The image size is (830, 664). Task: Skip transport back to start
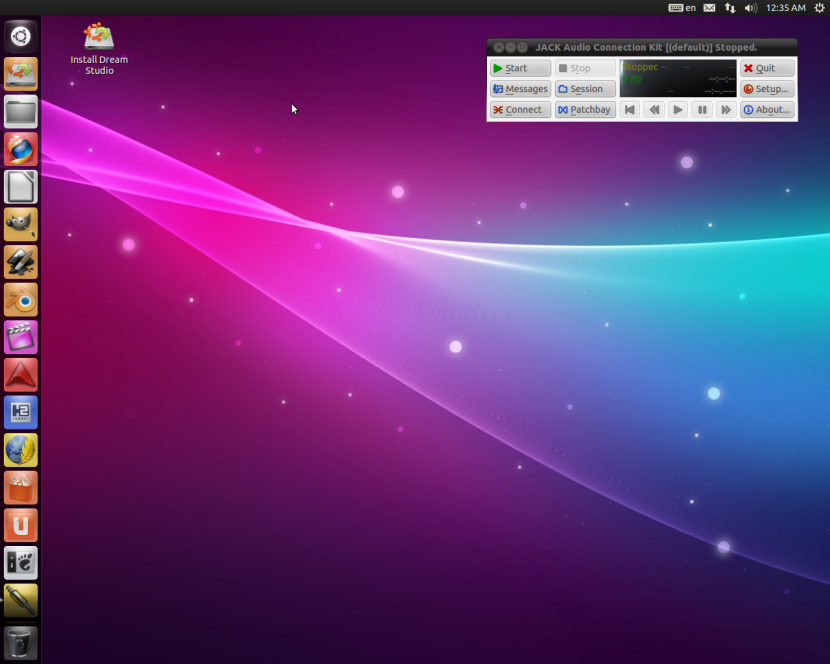tap(630, 110)
